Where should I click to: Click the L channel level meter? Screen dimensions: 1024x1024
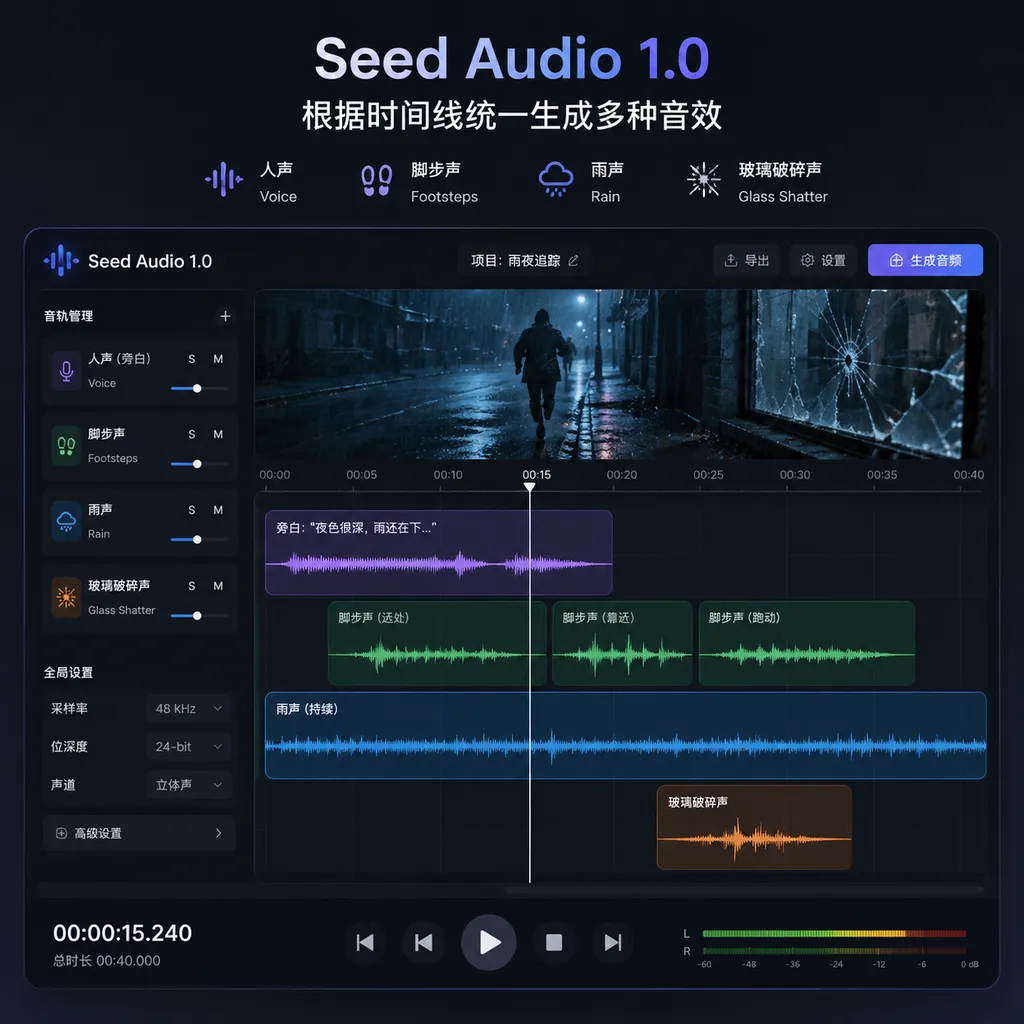tap(834, 934)
